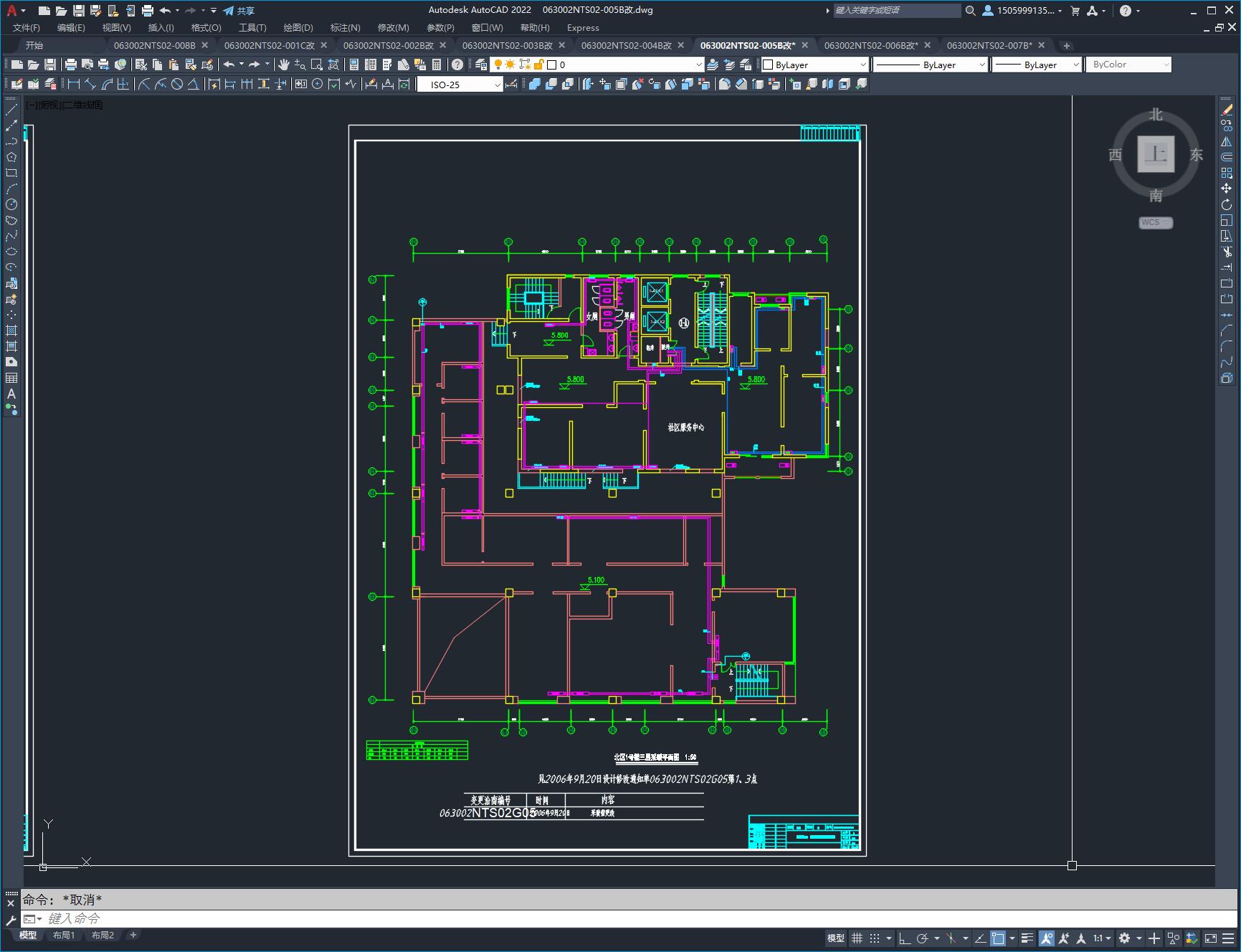Open the QuickCalc calculator
The width and height of the screenshot is (1241, 952).
(x=437, y=65)
